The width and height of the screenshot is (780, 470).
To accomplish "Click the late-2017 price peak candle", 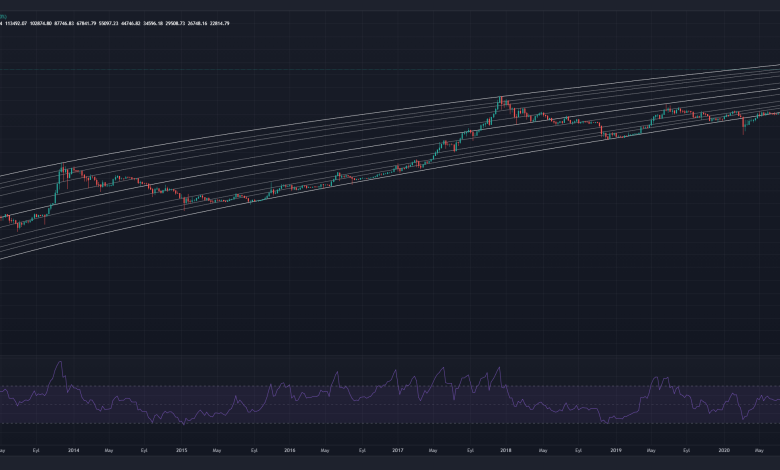I will click(500, 100).
